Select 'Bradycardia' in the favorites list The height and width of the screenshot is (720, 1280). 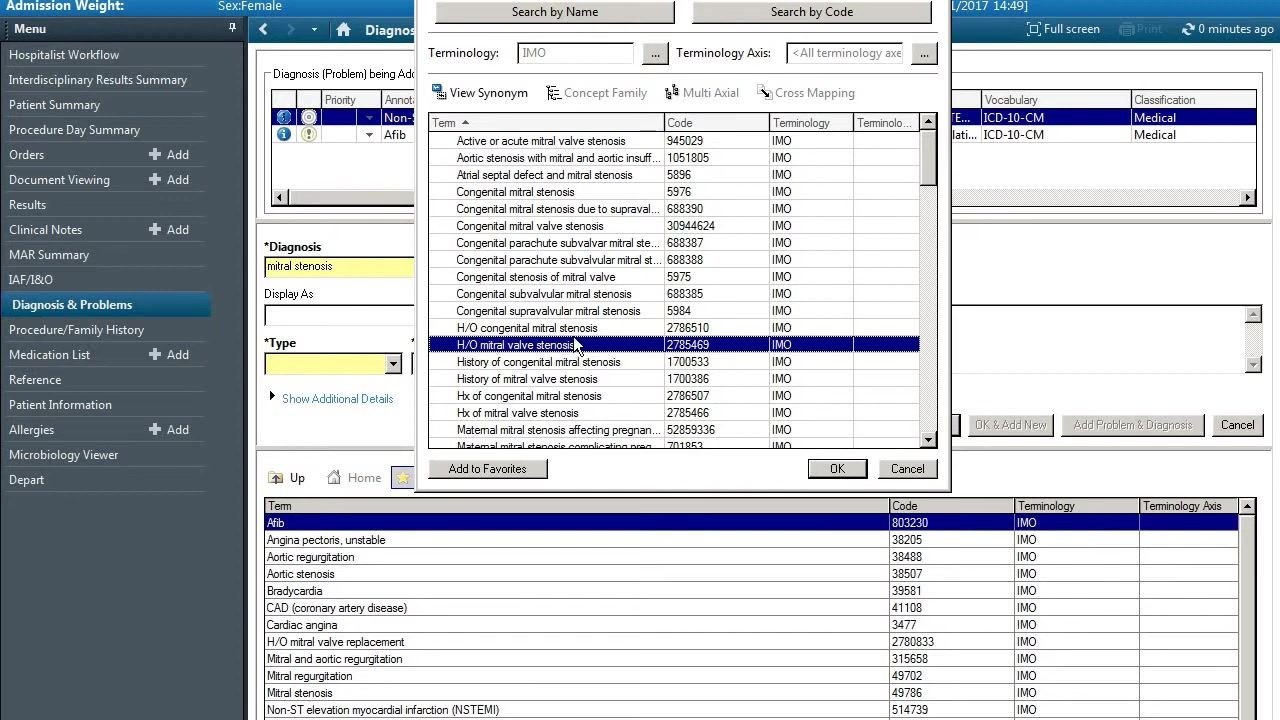[751, 591]
